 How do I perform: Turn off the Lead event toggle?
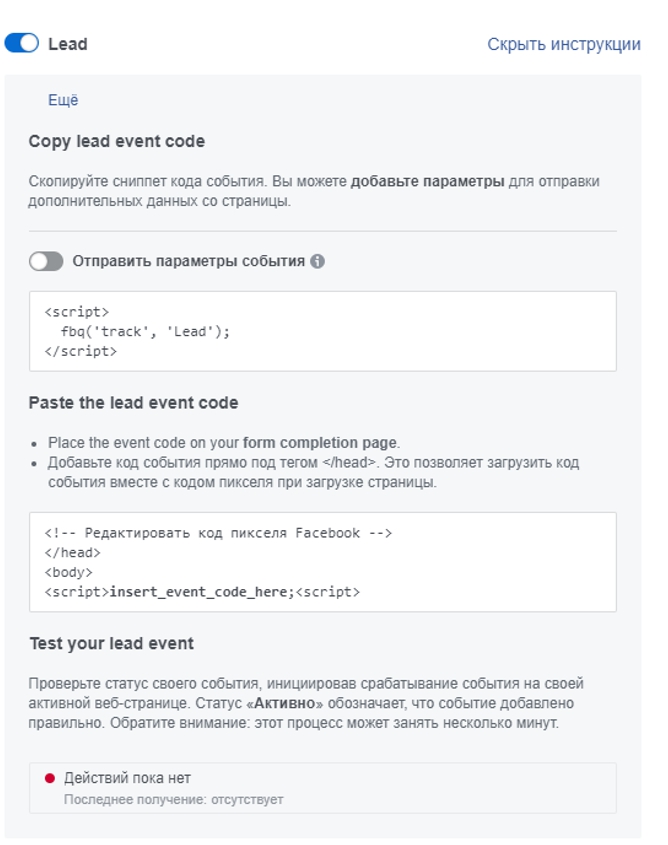coord(22,43)
